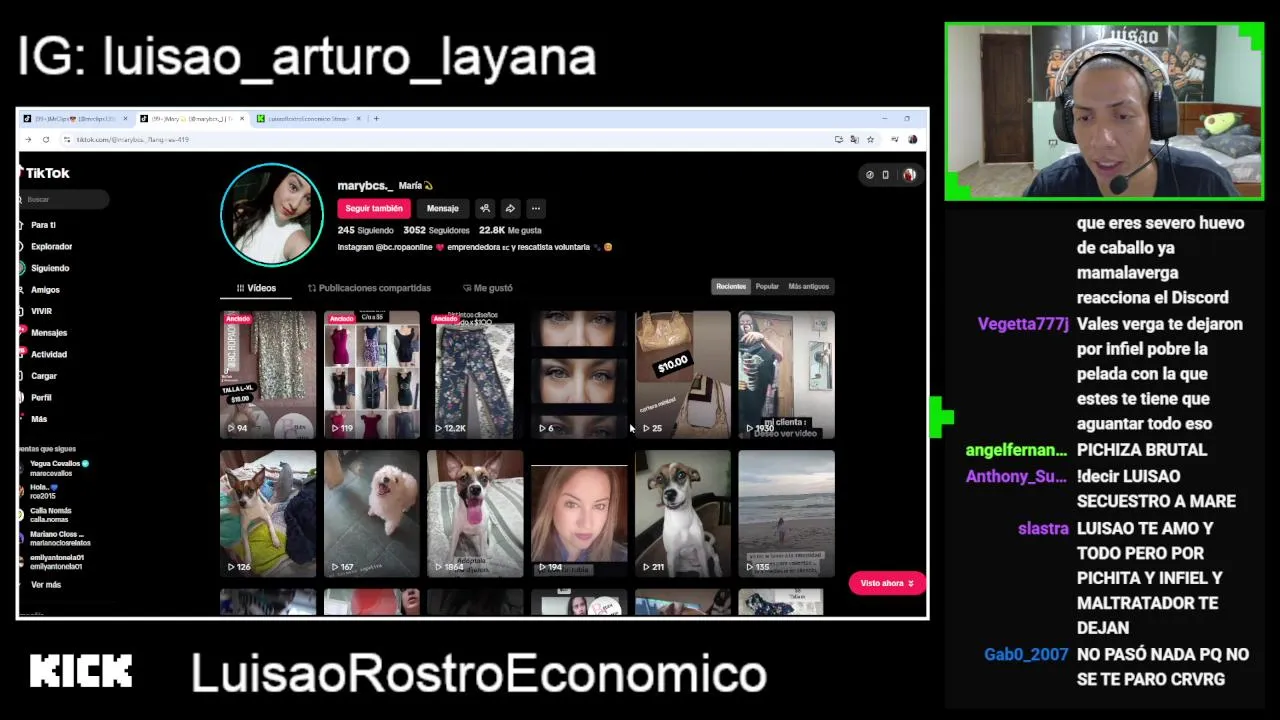Click the translate page icon
This screenshot has height=720, width=1280.
[854, 140]
